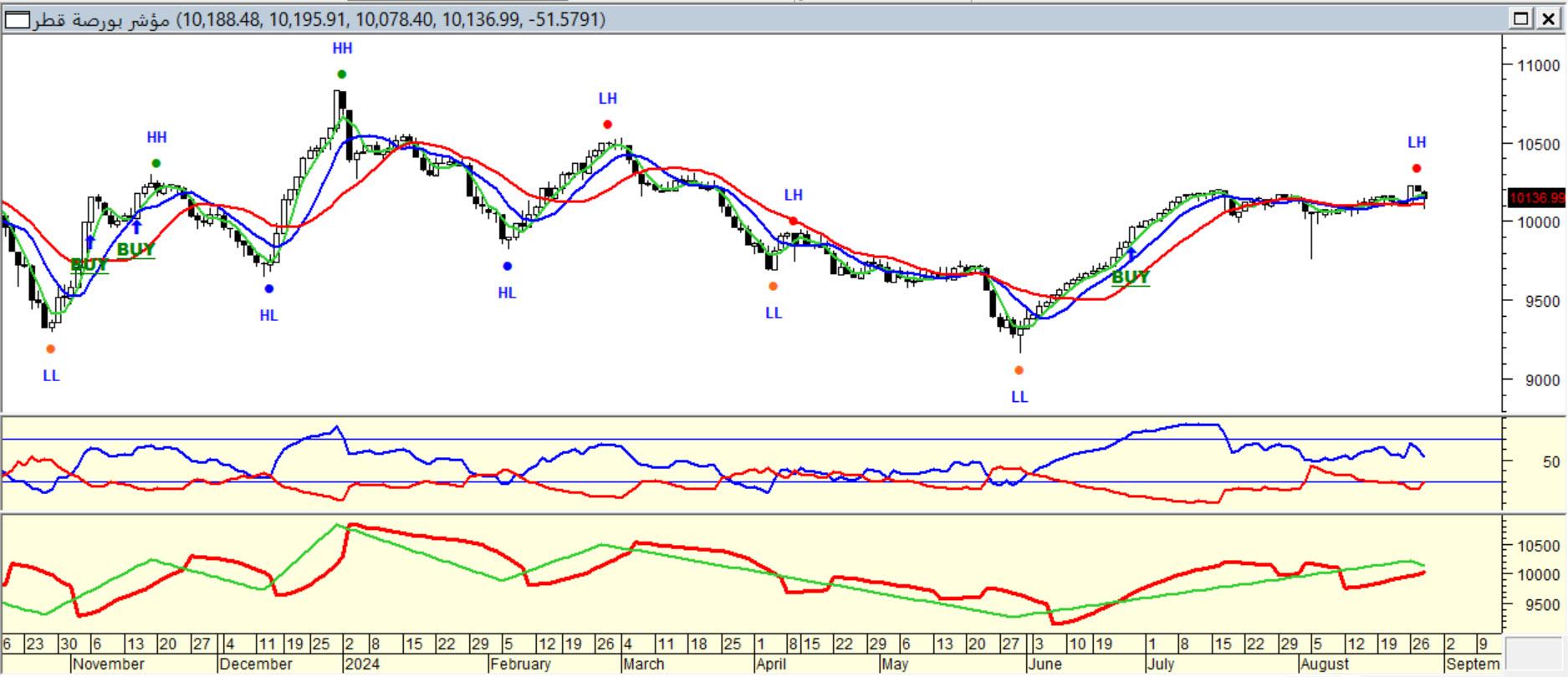Click the orange dot at the October low
This screenshot has width=1568, height=677.
coord(51,349)
